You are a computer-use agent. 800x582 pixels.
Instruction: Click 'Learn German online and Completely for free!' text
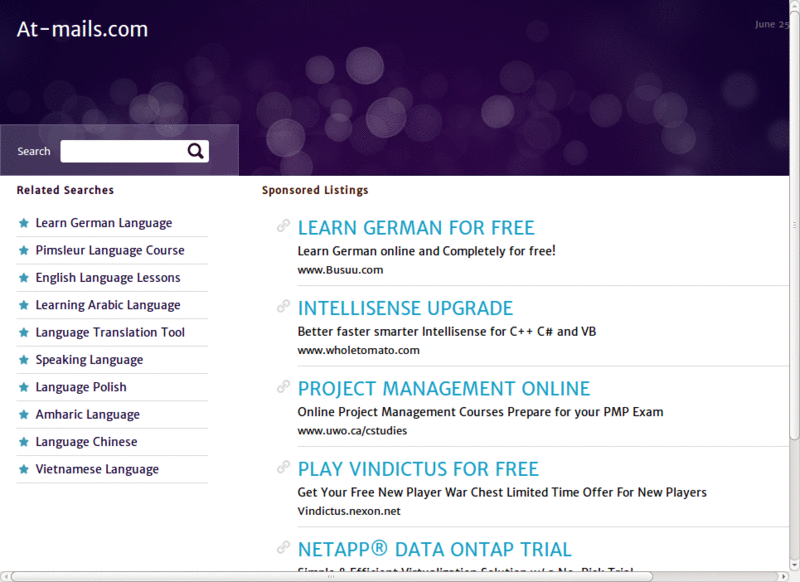pos(427,251)
